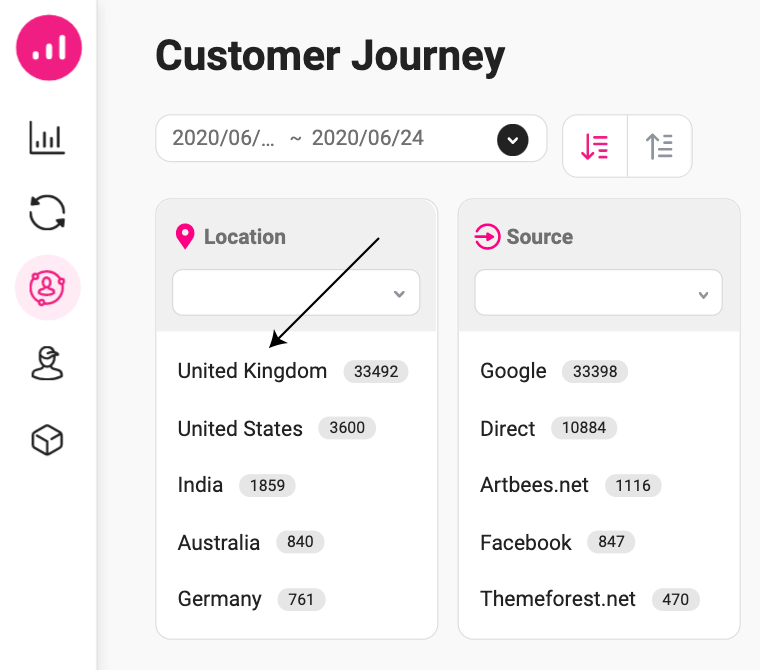
Task: Open the Location filter dropdown
Action: (x=296, y=293)
